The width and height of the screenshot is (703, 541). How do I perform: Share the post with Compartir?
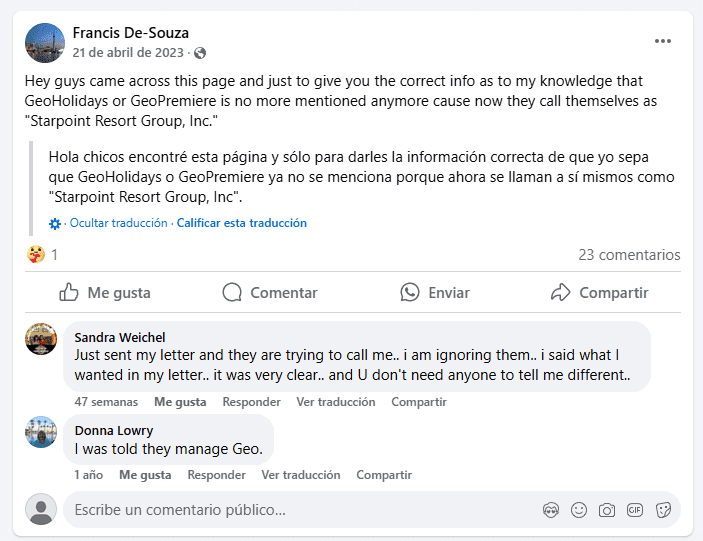click(x=600, y=293)
